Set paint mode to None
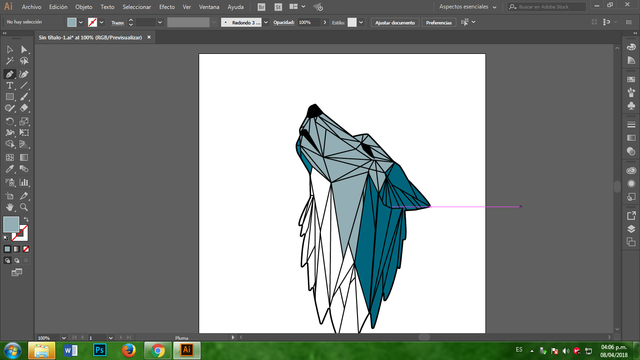Viewport: 640px width, 360px height. pos(26,249)
